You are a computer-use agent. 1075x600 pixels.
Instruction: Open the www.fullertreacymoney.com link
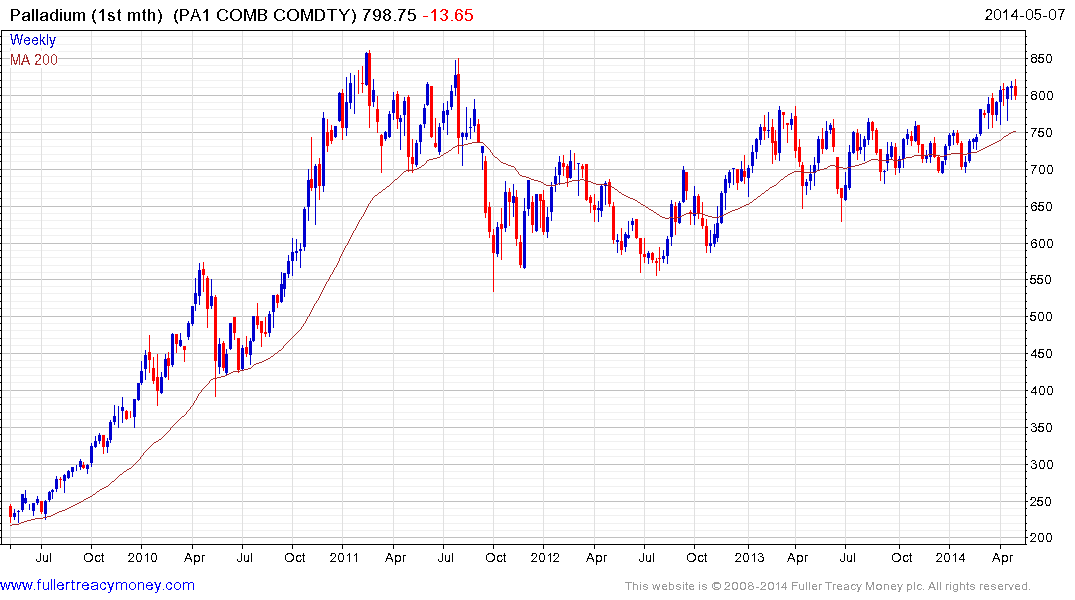coord(97,585)
